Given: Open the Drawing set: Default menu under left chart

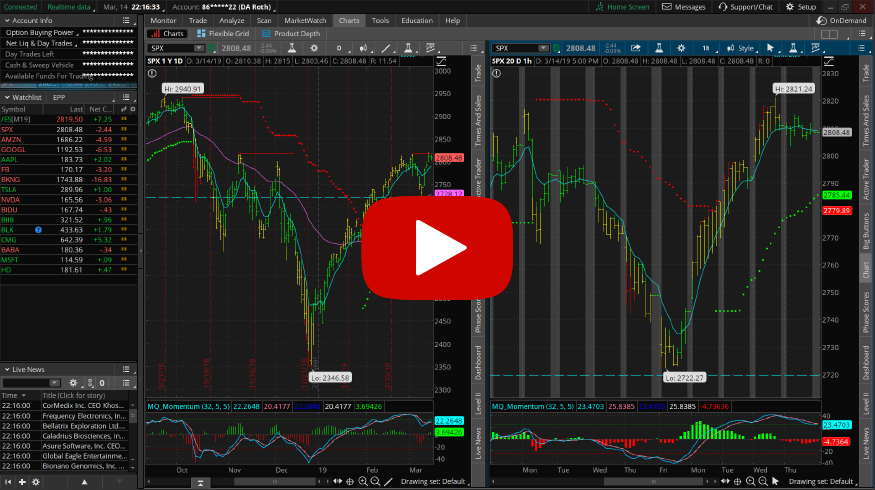Looking at the screenshot, I should point(433,481).
